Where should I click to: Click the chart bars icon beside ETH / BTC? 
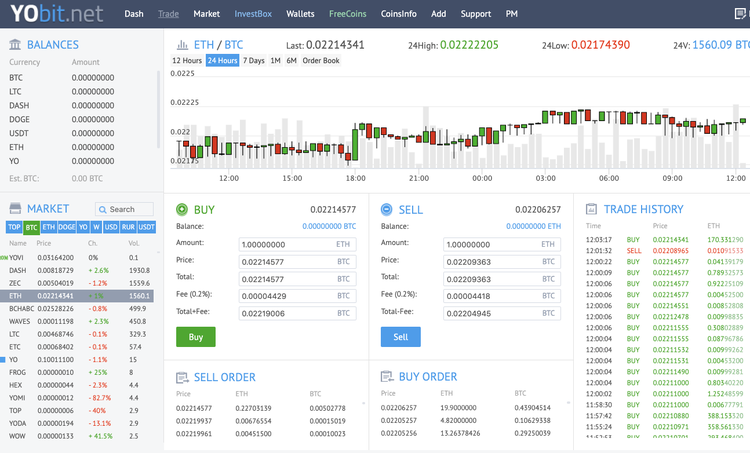(x=182, y=45)
